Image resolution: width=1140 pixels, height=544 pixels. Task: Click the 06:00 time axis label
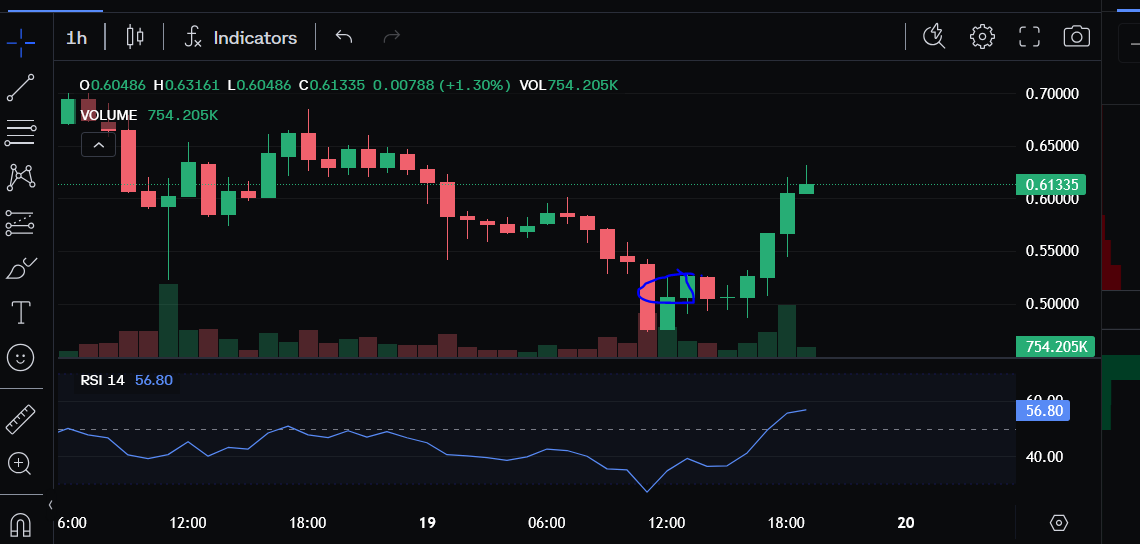[547, 523]
